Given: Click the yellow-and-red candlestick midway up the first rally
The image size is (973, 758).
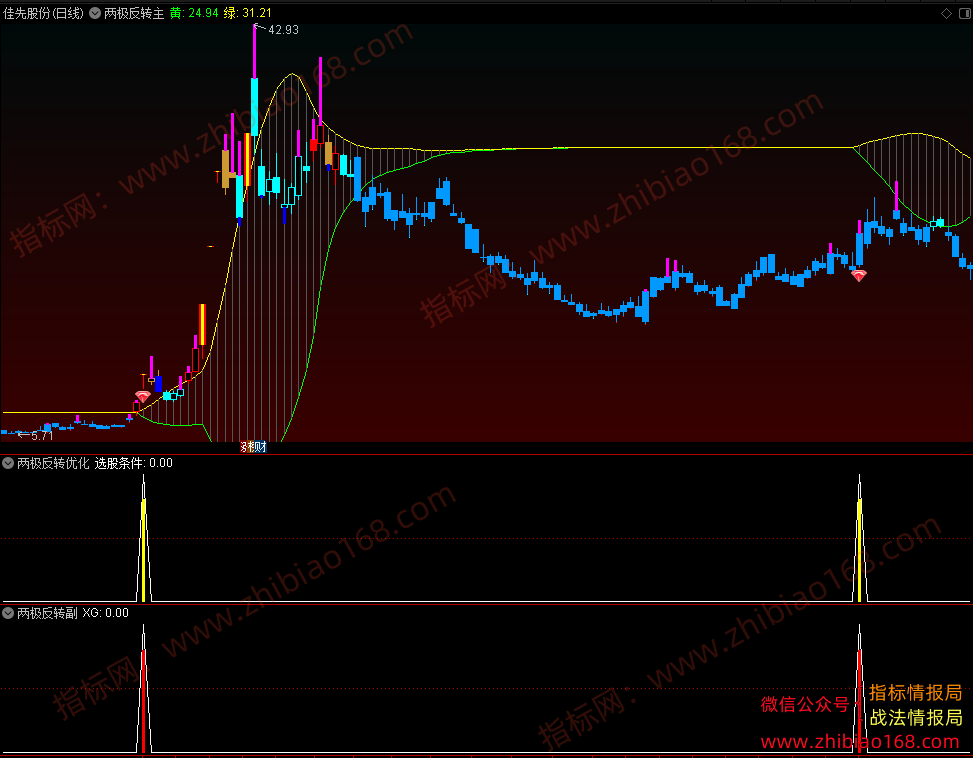Looking at the screenshot, I should pyautogui.click(x=202, y=324).
